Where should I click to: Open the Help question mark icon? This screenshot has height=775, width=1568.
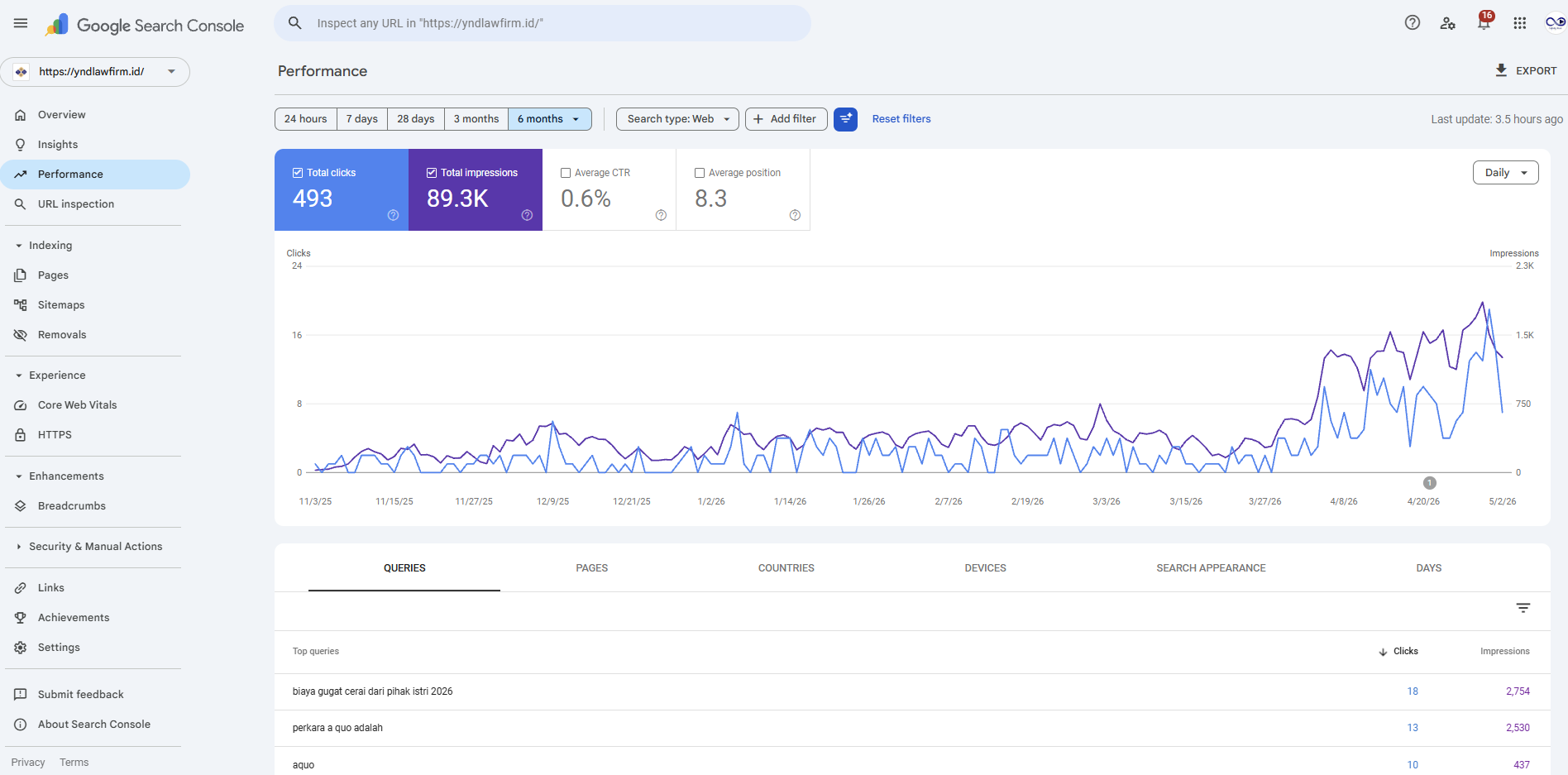click(x=1413, y=23)
